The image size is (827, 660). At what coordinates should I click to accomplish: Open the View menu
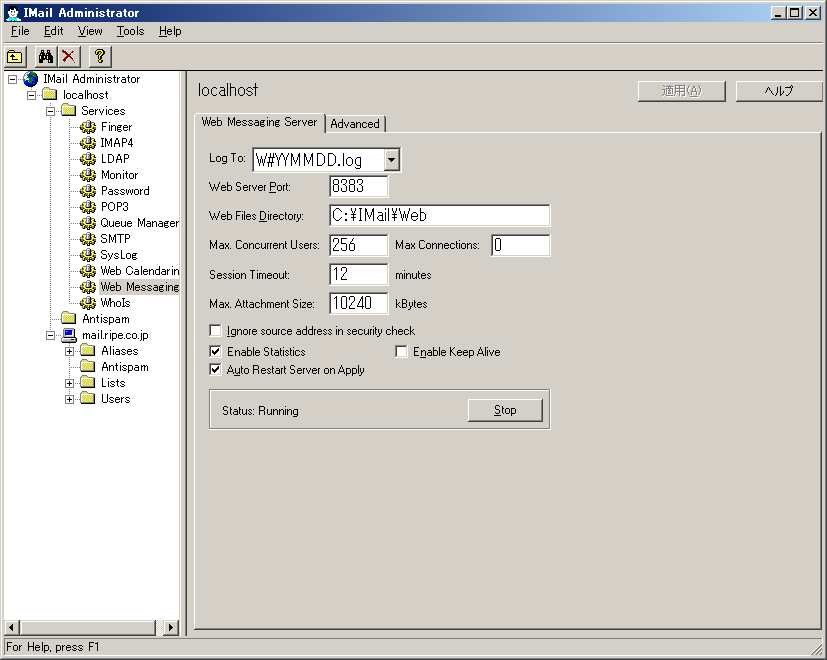tap(90, 31)
